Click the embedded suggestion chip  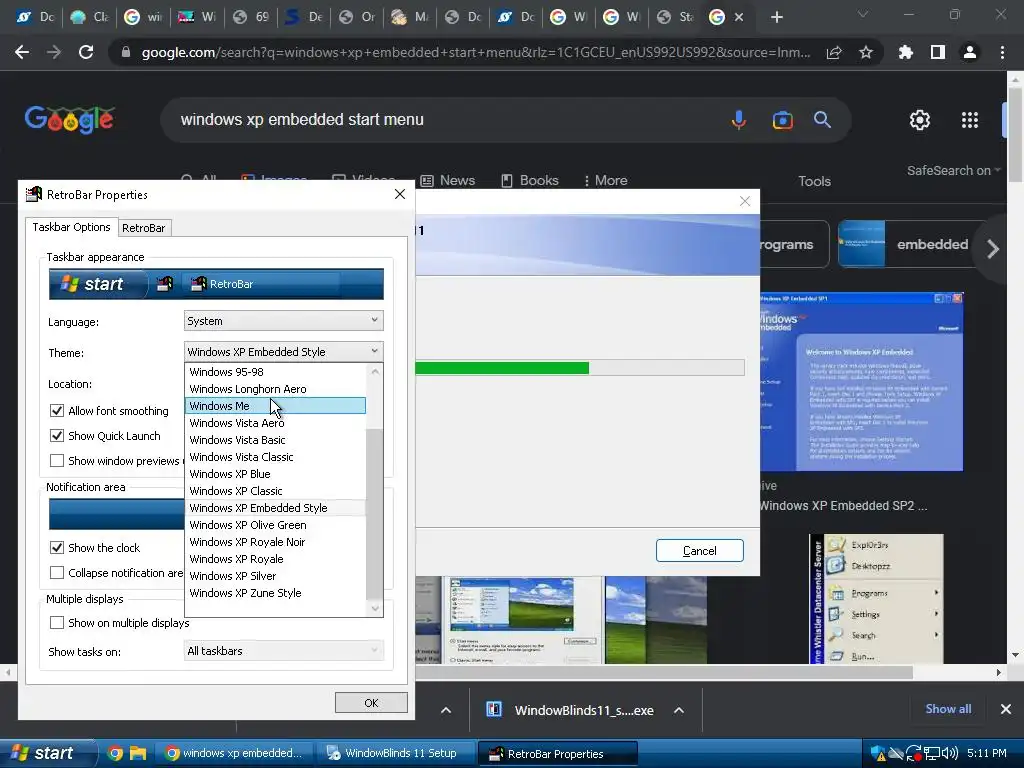[x=910, y=244]
